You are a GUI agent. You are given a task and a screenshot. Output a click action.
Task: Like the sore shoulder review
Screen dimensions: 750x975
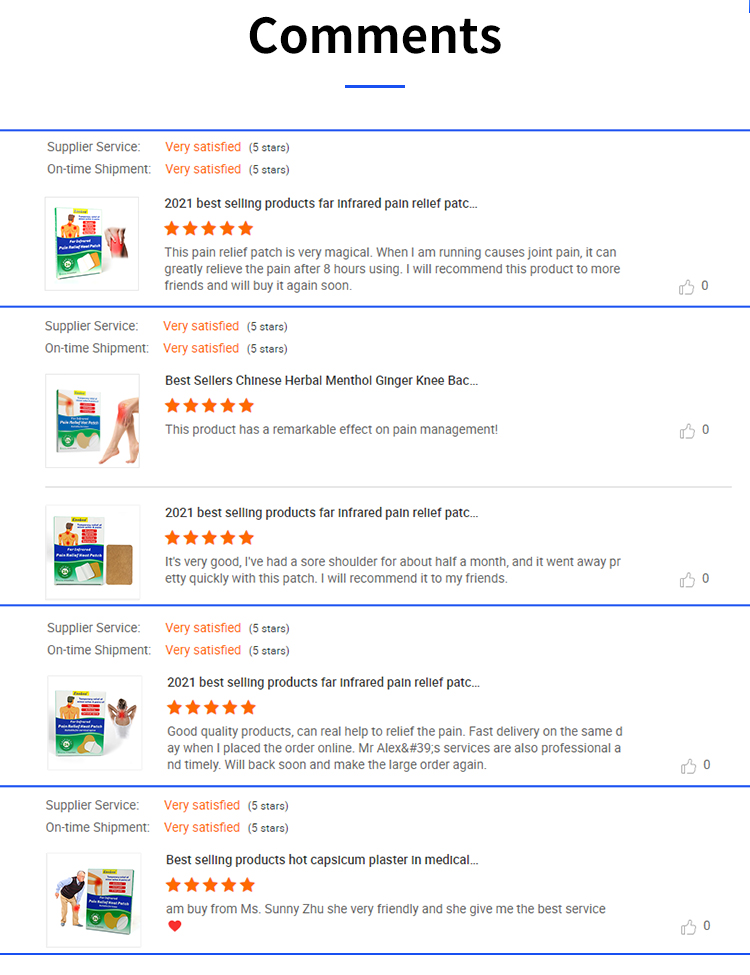tap(687, 580)
